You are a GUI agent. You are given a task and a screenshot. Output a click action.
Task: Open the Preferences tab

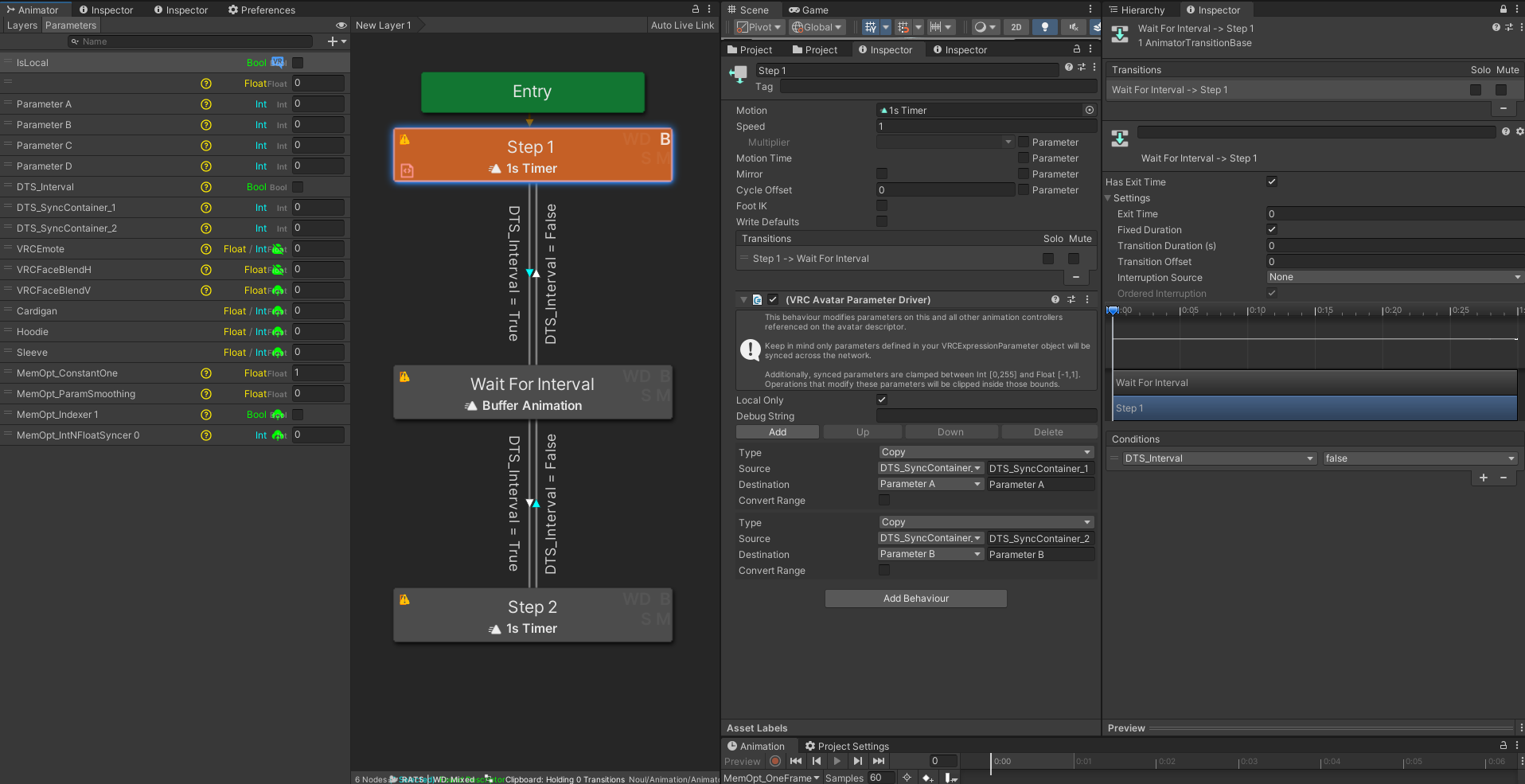click(262, 10)
